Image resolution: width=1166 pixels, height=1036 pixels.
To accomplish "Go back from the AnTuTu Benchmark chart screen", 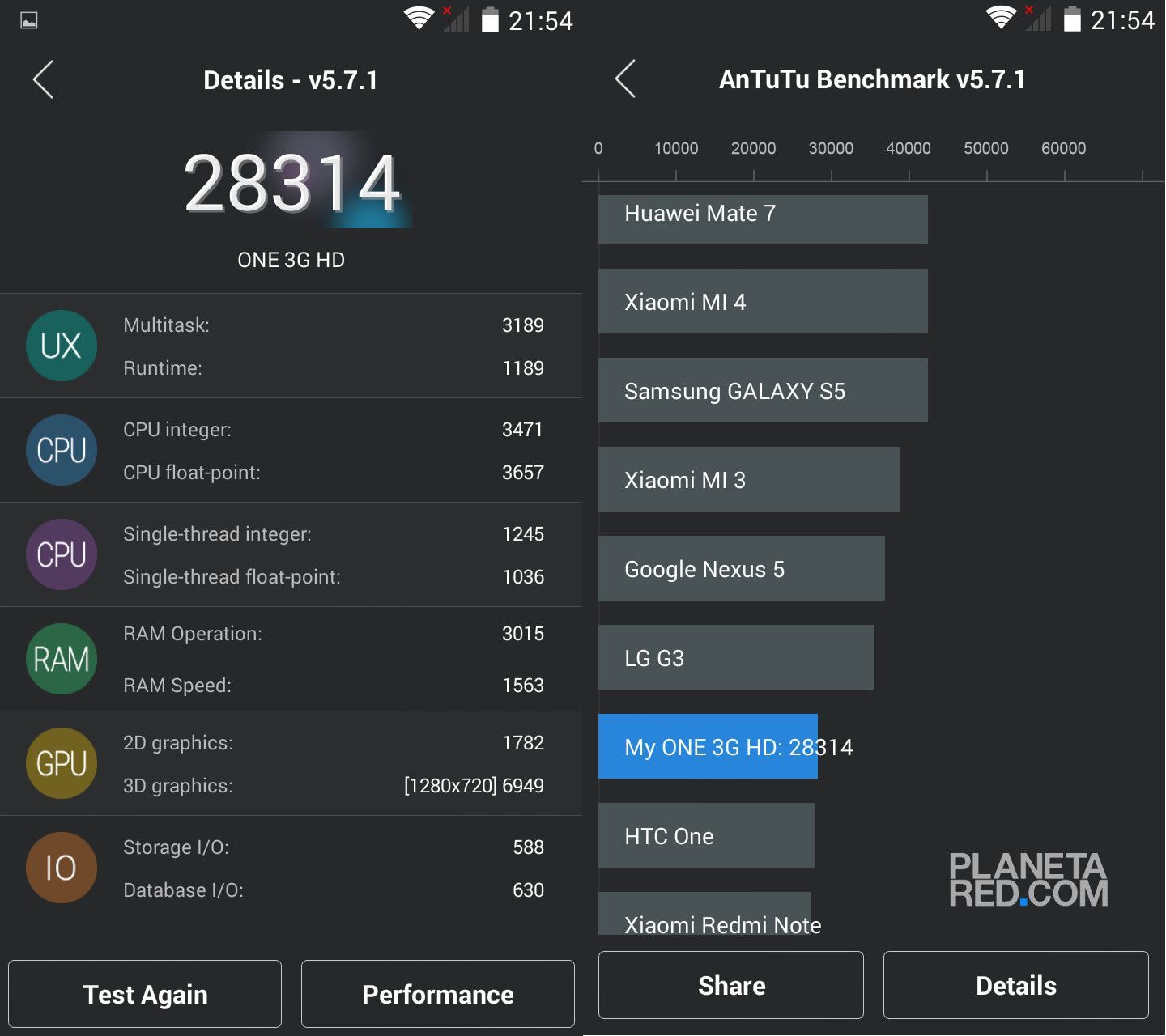I will click(x=625, y=79).
